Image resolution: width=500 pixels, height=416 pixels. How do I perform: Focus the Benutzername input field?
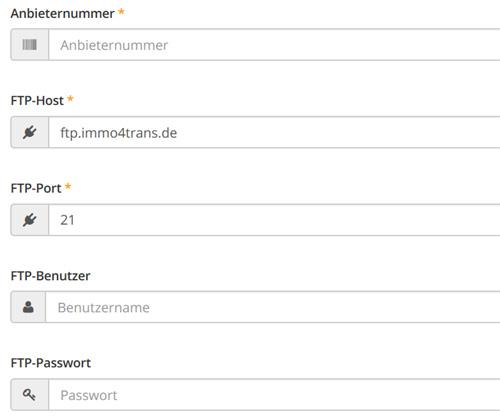tap(273, 307)
